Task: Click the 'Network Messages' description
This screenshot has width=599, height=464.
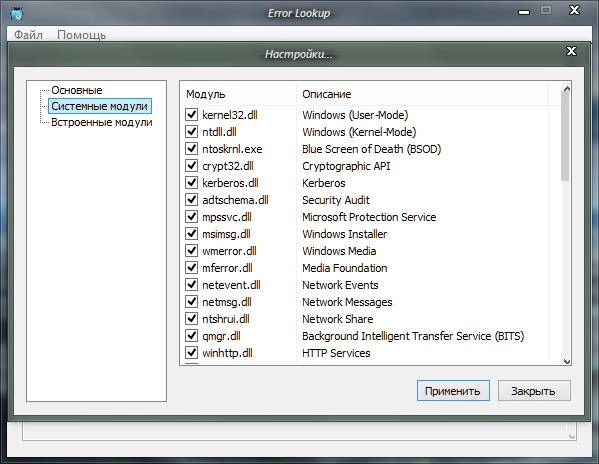Action: (x=347, y=302)
